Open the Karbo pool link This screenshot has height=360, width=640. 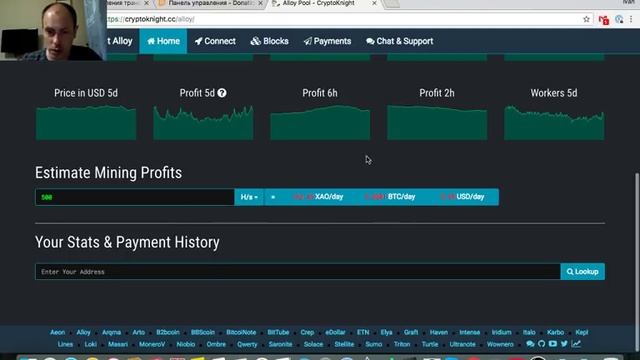coord(555,332)
